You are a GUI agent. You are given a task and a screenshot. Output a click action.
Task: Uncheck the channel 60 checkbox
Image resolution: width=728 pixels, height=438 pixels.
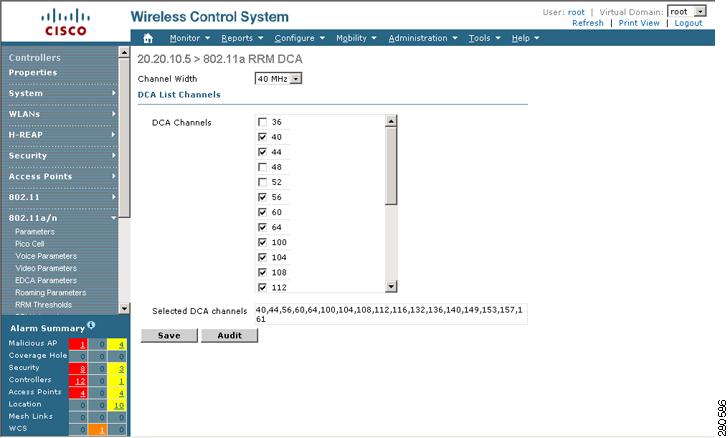pyautogui.click(x=262, y=212)
